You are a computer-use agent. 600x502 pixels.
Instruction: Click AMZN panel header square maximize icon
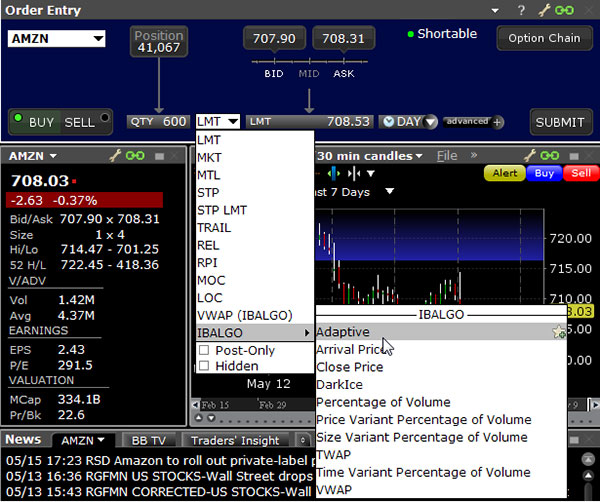pyautogui.click(x=160, y=156)
